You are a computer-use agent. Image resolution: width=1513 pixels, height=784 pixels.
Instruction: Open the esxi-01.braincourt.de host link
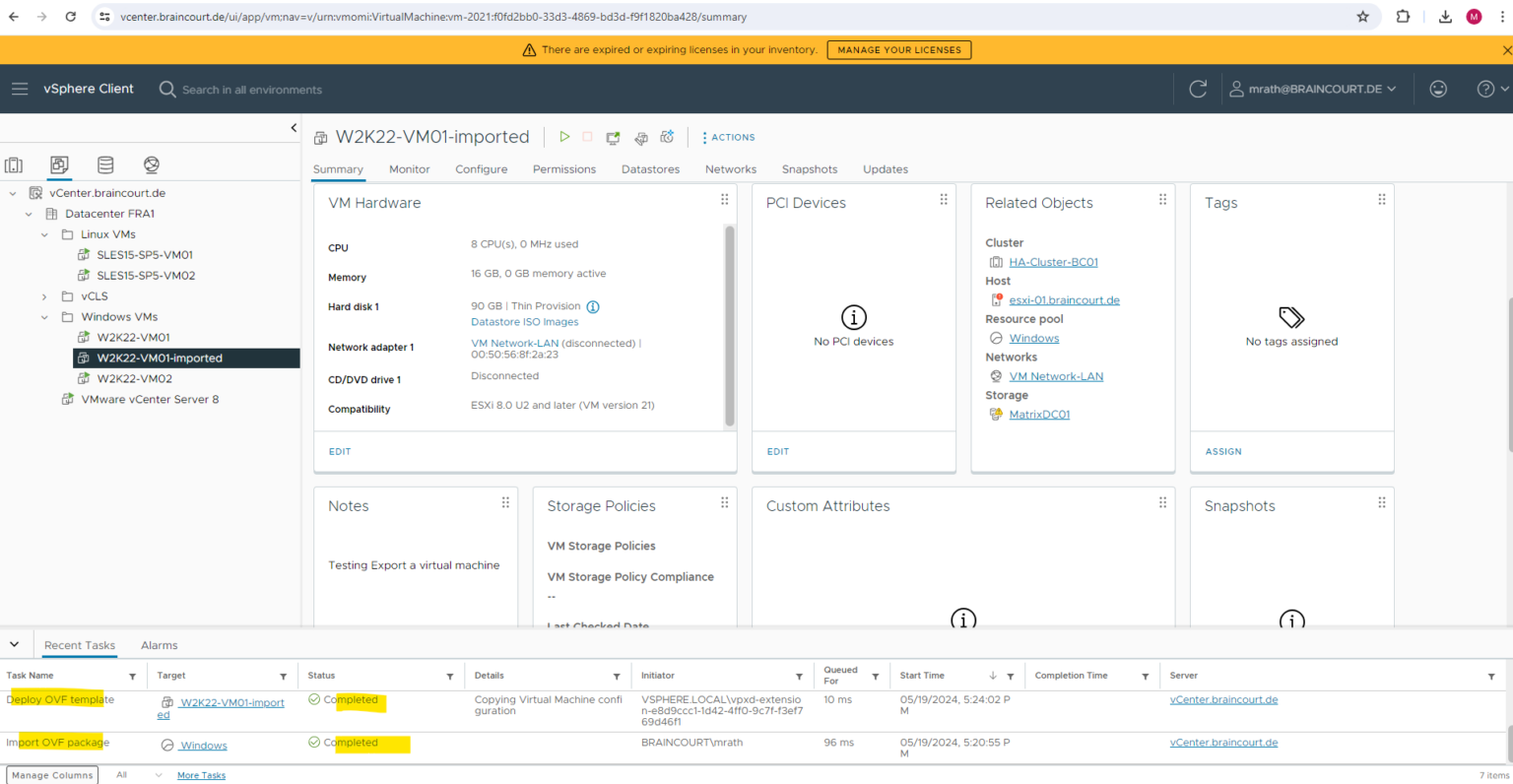point(1063,299)
